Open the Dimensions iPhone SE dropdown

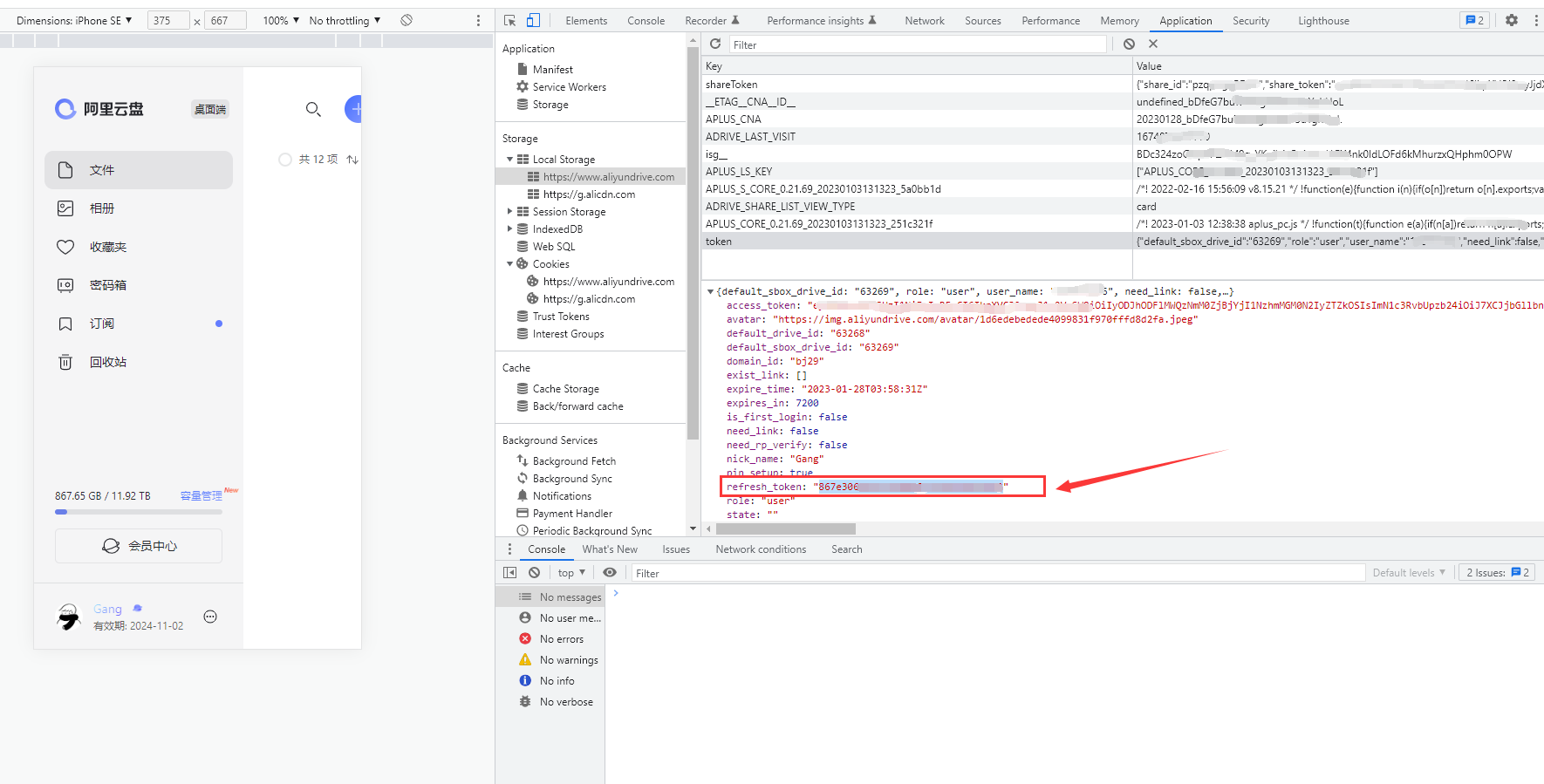click(x=74, y=20)
